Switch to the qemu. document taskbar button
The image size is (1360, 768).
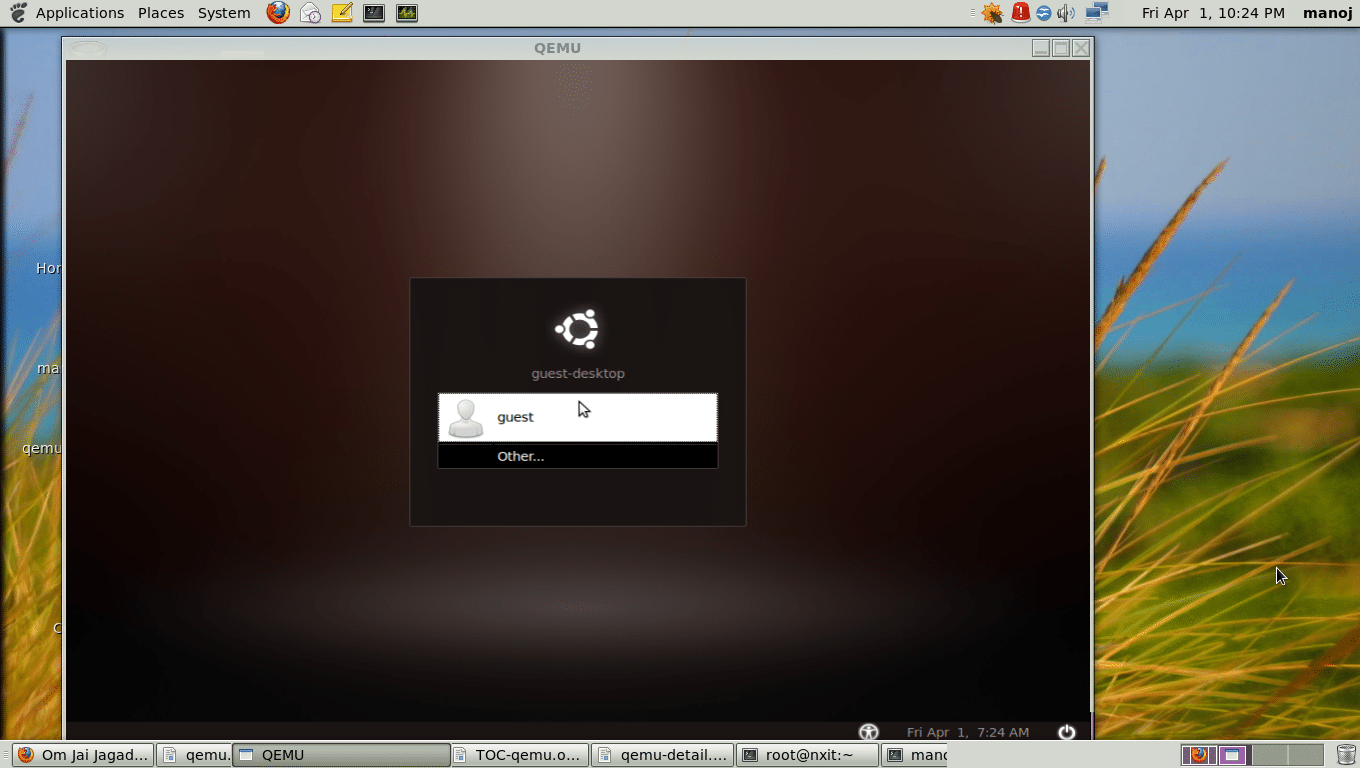[195, 755]
